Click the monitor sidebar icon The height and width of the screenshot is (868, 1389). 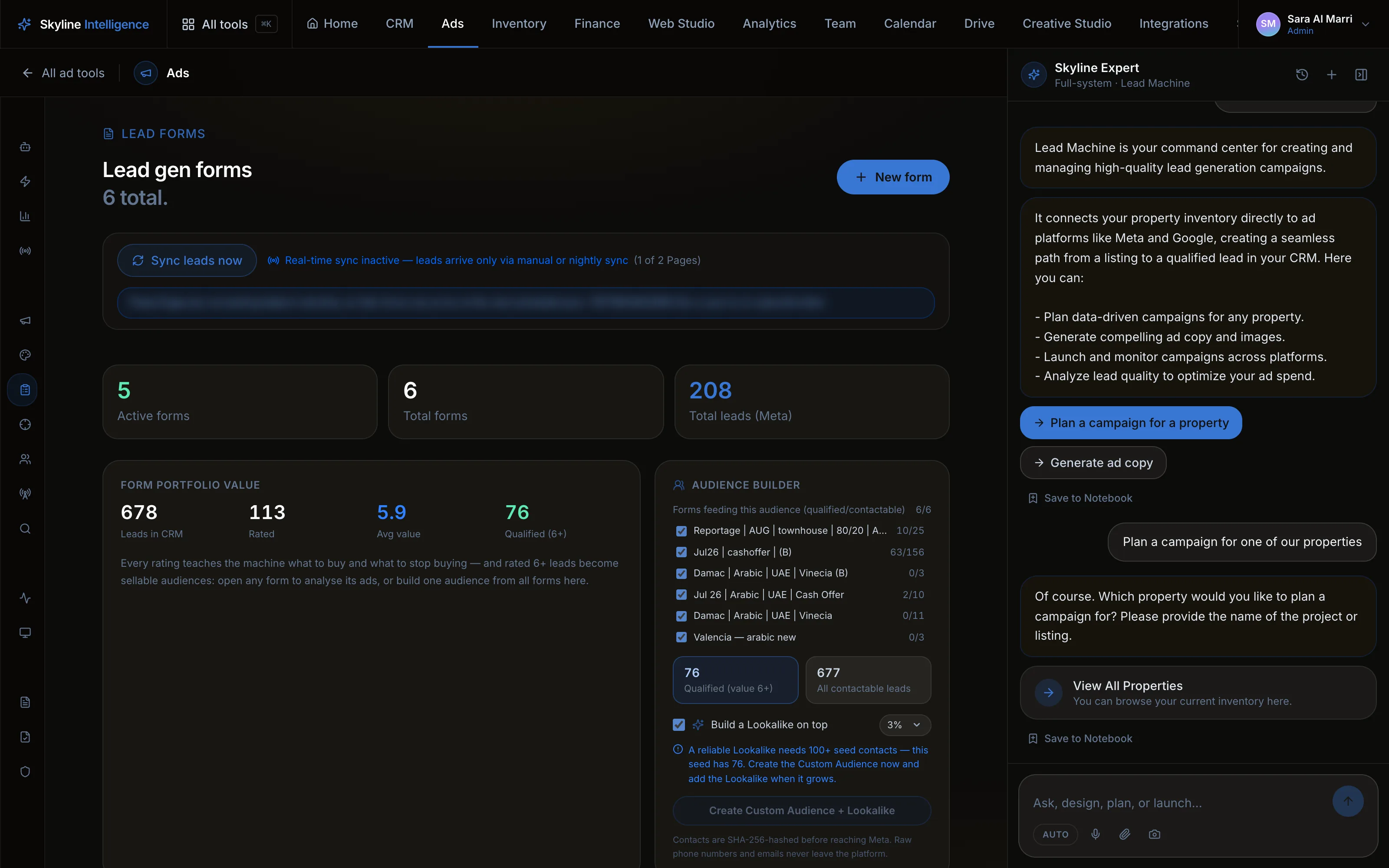pyautogui.click(x=25, y=633)
